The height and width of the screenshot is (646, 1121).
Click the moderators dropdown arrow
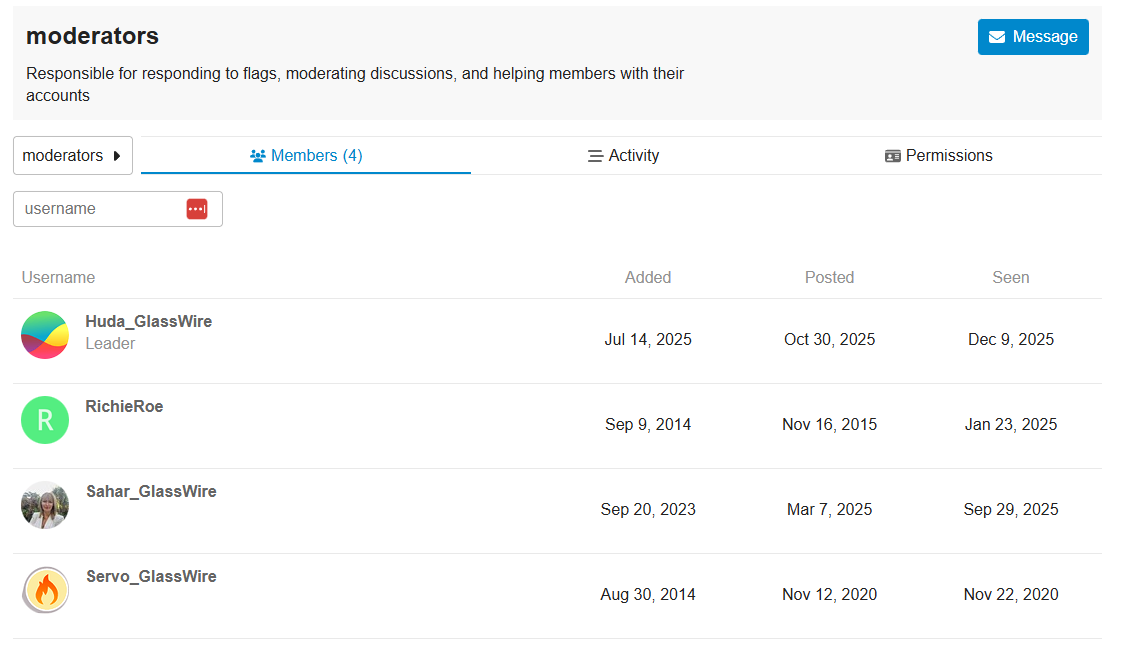click(x=117, y=156)
